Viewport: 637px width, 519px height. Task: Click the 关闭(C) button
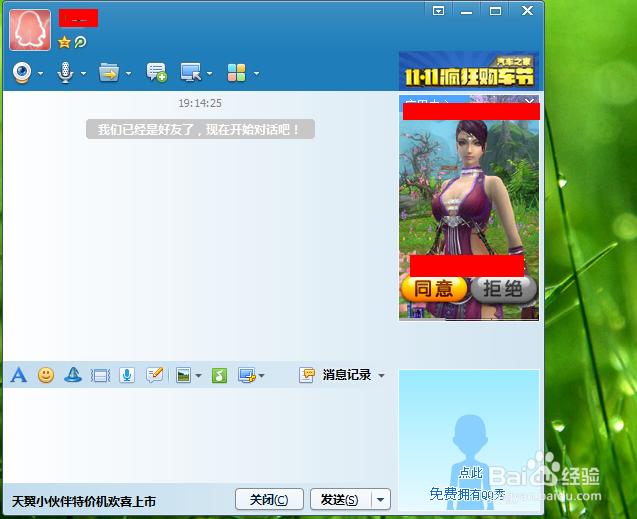tap(269, 499)
